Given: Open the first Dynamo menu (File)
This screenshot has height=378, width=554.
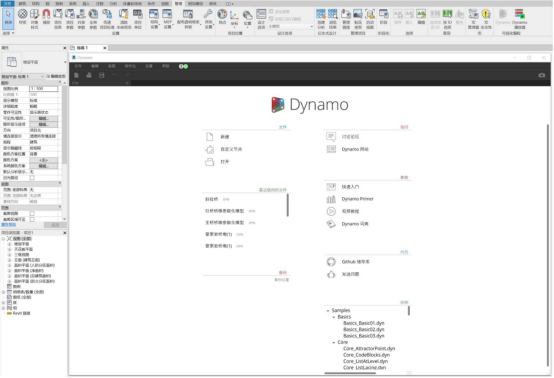Looking at the screenshot, I should (x=78, y=66).
